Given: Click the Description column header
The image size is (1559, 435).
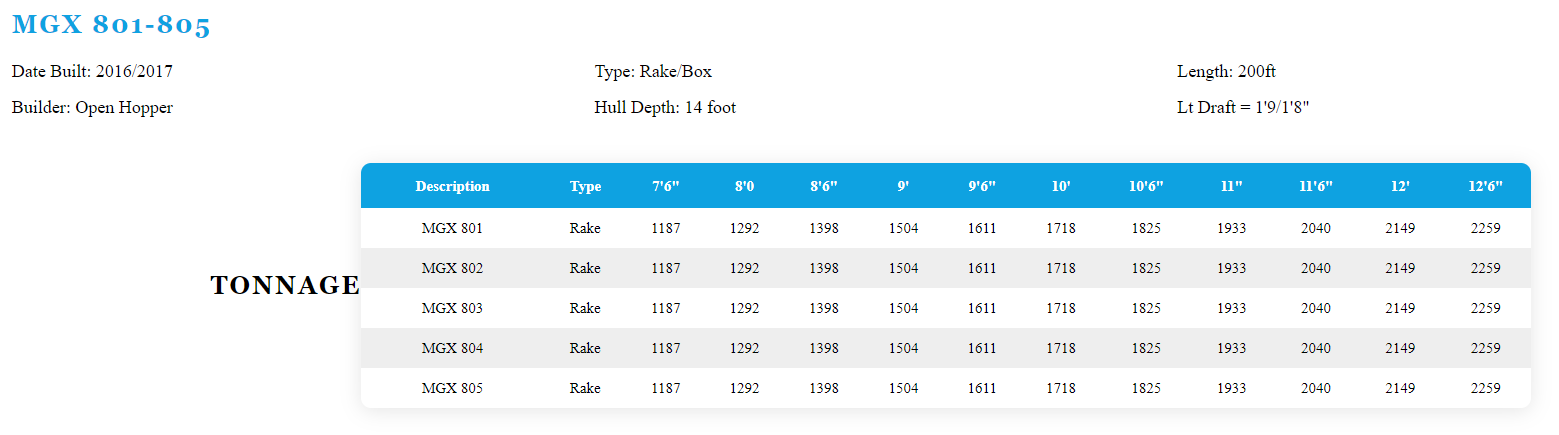Looking at the screenshot, I should coord(452,187).
